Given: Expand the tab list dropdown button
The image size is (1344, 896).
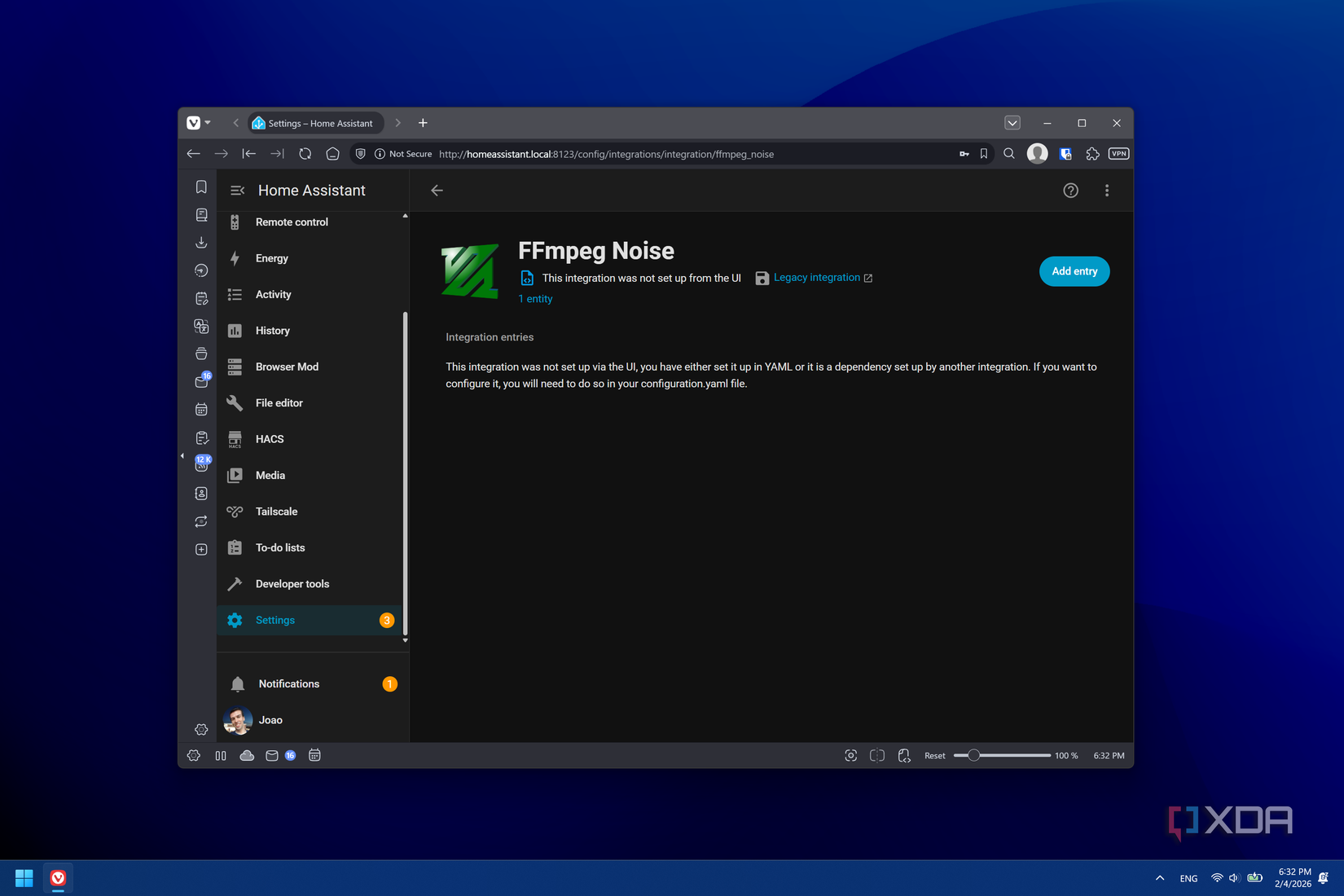Looking at the screenshot, I should click(x=1012, y=123).
